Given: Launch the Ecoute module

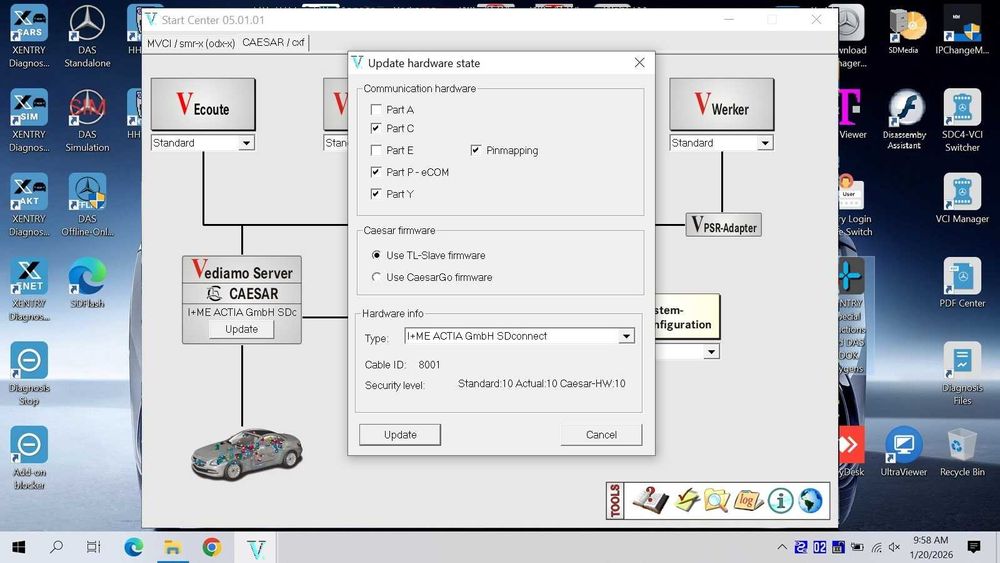Looking at the screenshot, I should [203, 104].
